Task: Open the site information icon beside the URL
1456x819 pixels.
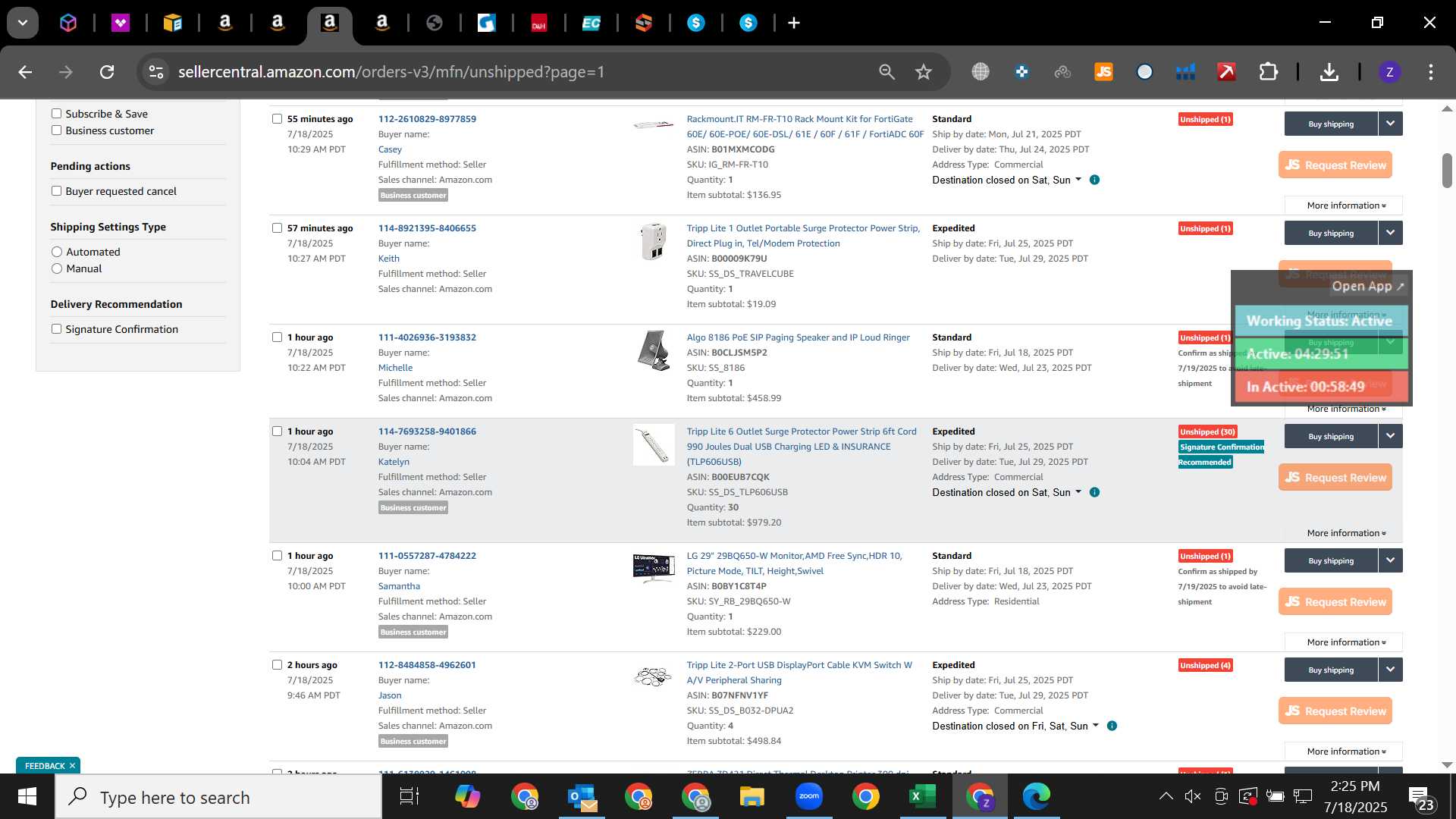Action: [155, 72]
